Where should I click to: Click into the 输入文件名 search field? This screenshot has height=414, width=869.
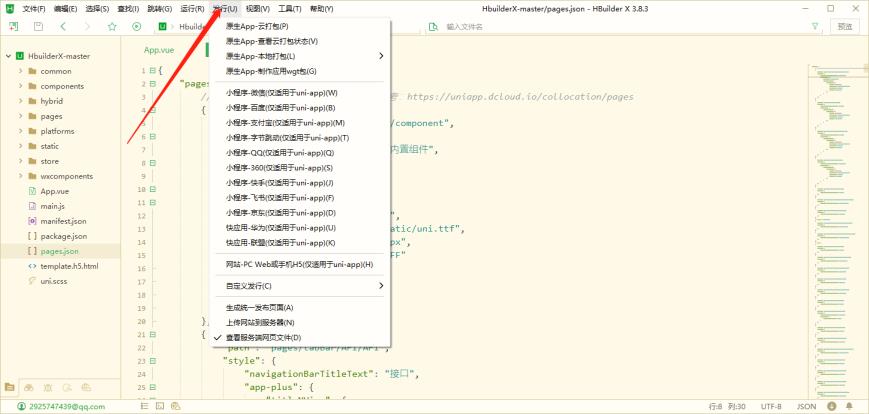tap(625, 26)
